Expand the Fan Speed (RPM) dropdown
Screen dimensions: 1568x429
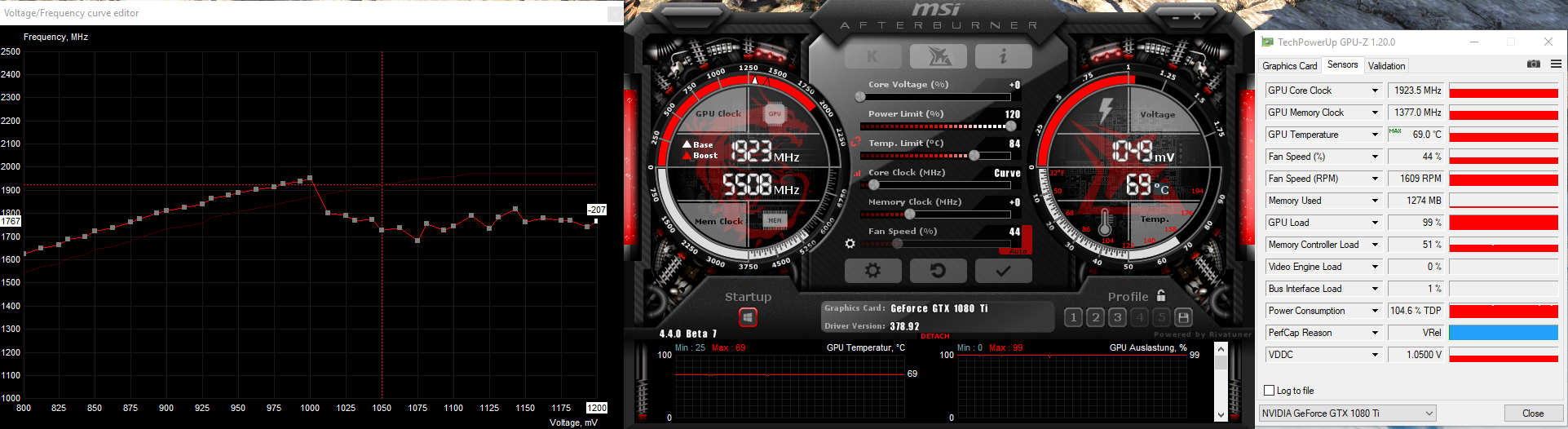(1375, 179)
